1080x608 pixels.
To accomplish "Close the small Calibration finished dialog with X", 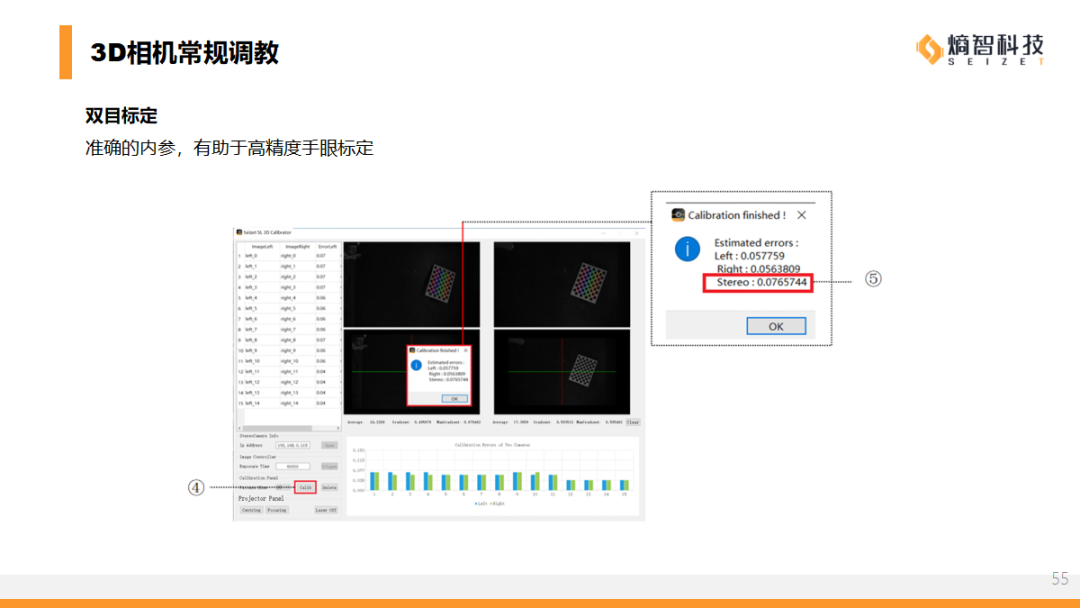I will click(466, 350).
